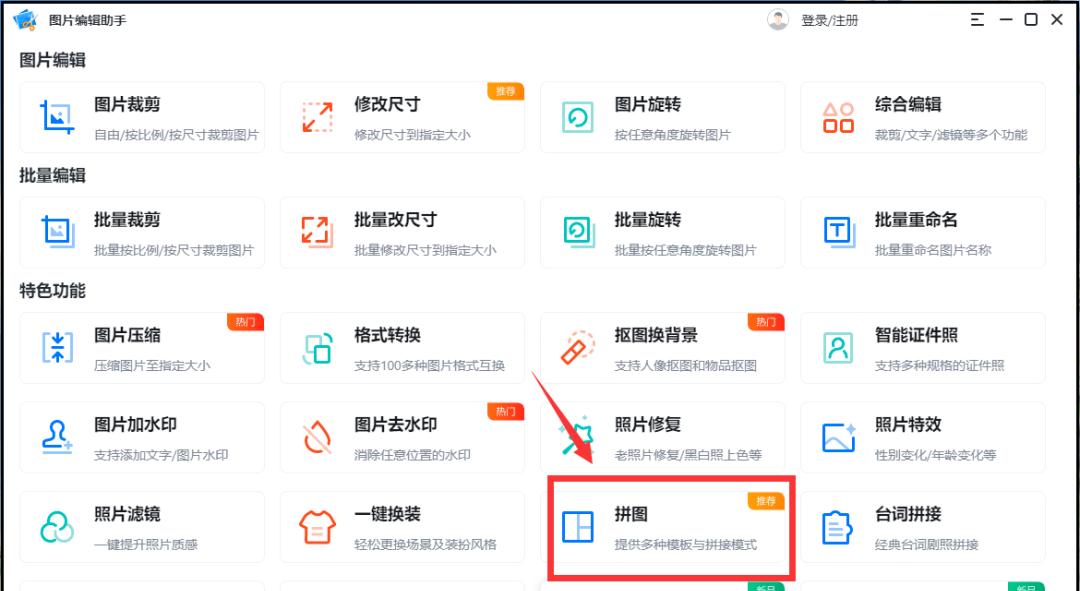Viewport: 1080px width, 591px height.
Task: Click the 批量重命名 batch rename icon
Action: [837, 232]
